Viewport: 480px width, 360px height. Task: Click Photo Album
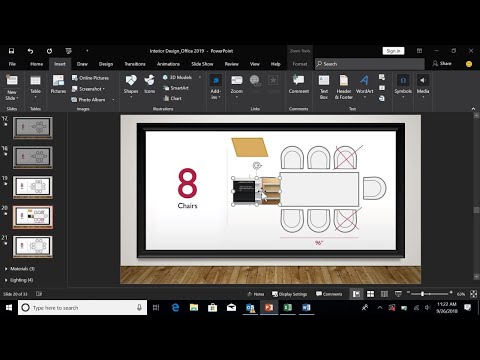(88, 100)
